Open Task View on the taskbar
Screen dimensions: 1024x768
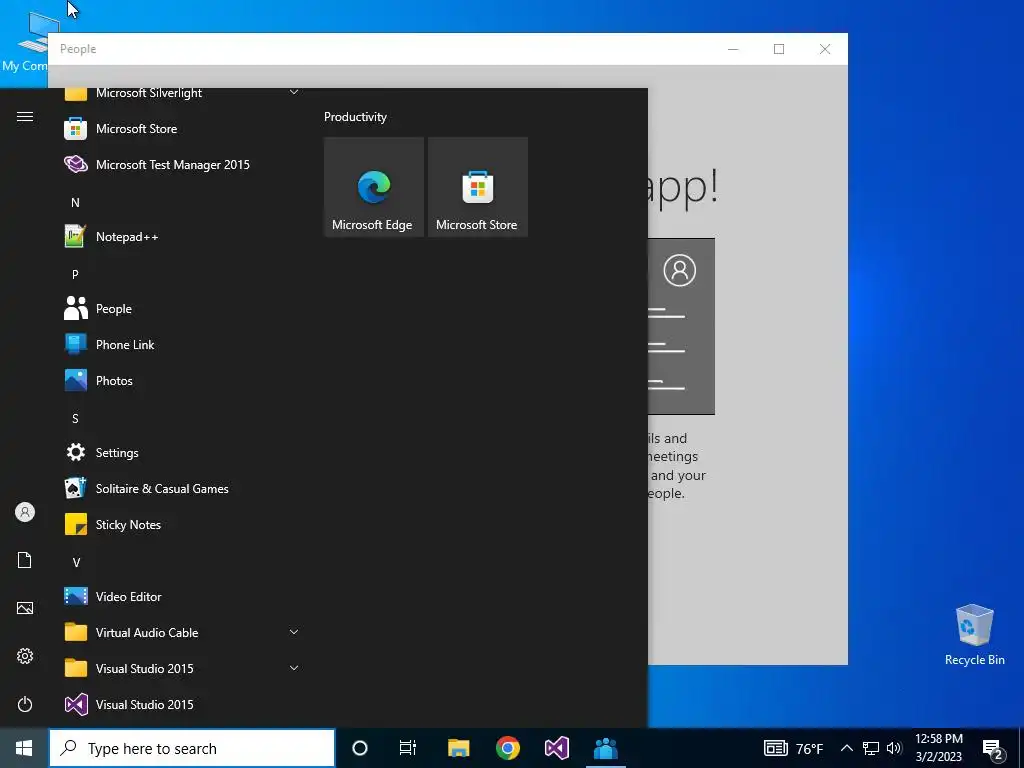408,748
